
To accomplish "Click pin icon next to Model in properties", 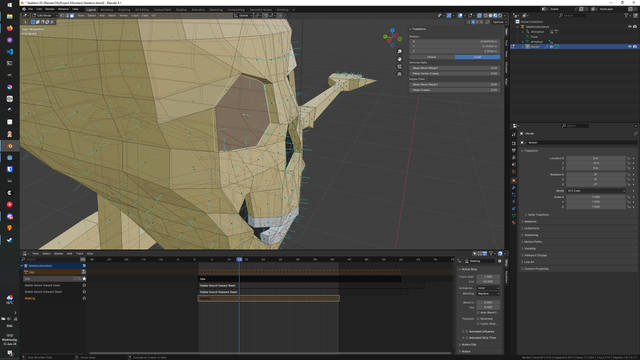I will (x=635, y=133).
